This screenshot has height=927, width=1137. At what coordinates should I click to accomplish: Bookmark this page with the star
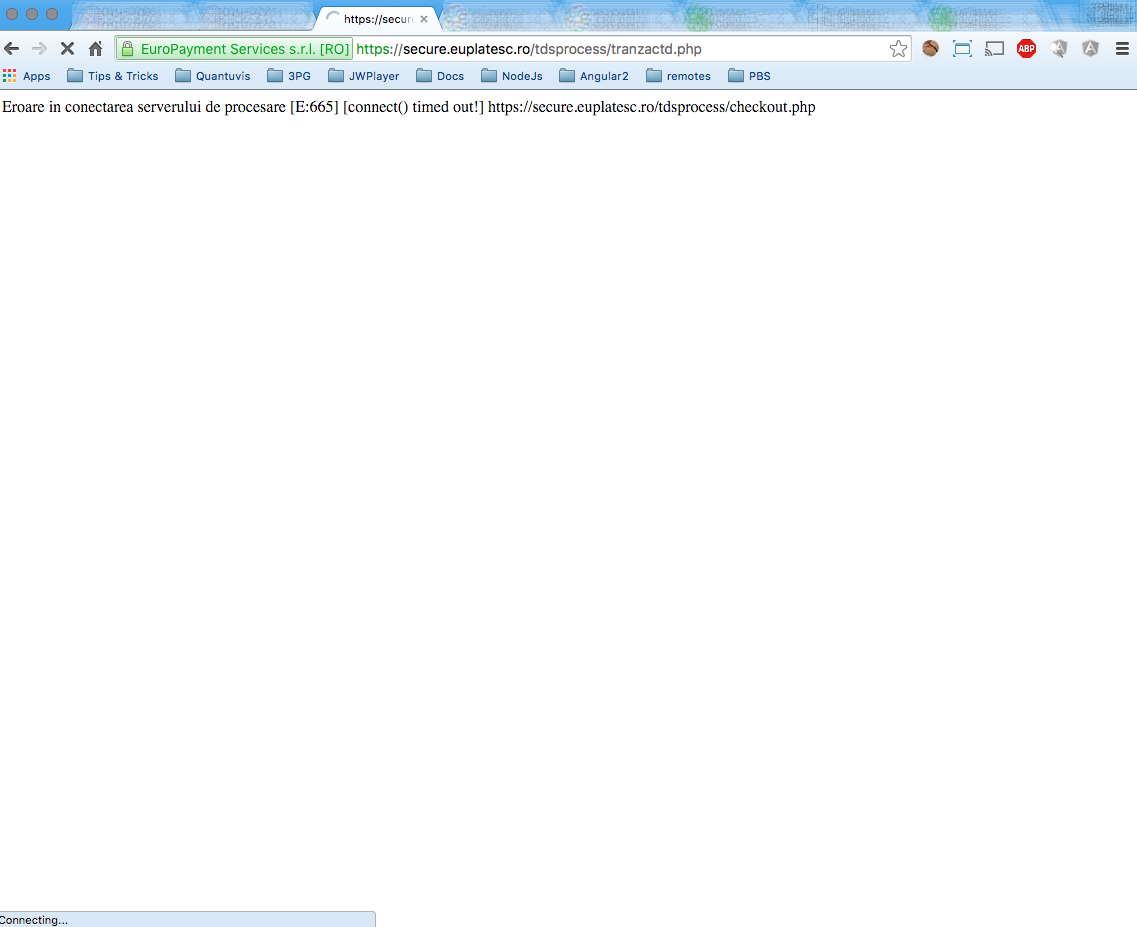pyautogui.click(x=898, y=48)
